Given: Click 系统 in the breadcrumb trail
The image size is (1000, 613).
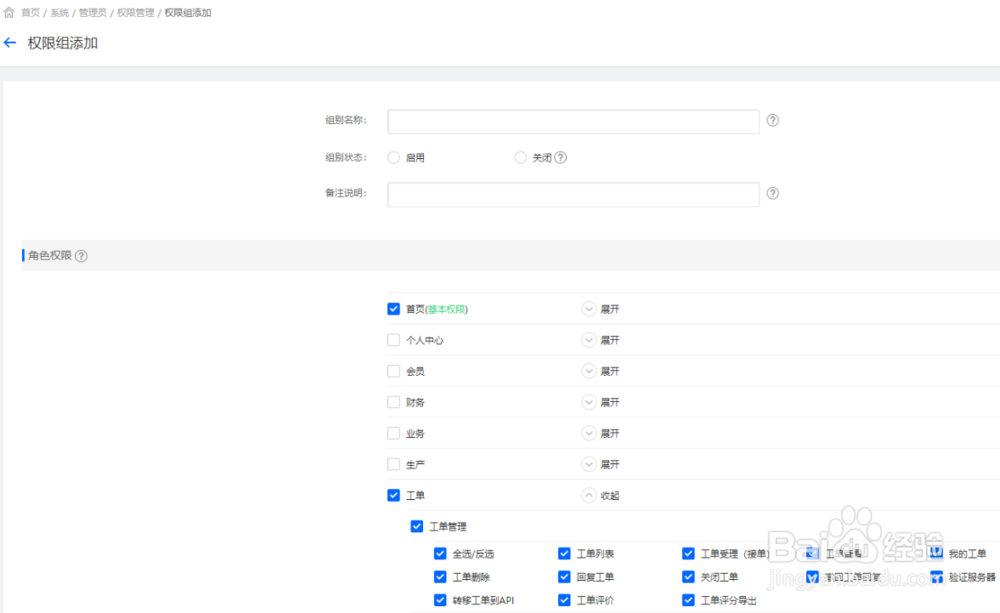Looking at the screenshot, I should [x=58, y=12].
